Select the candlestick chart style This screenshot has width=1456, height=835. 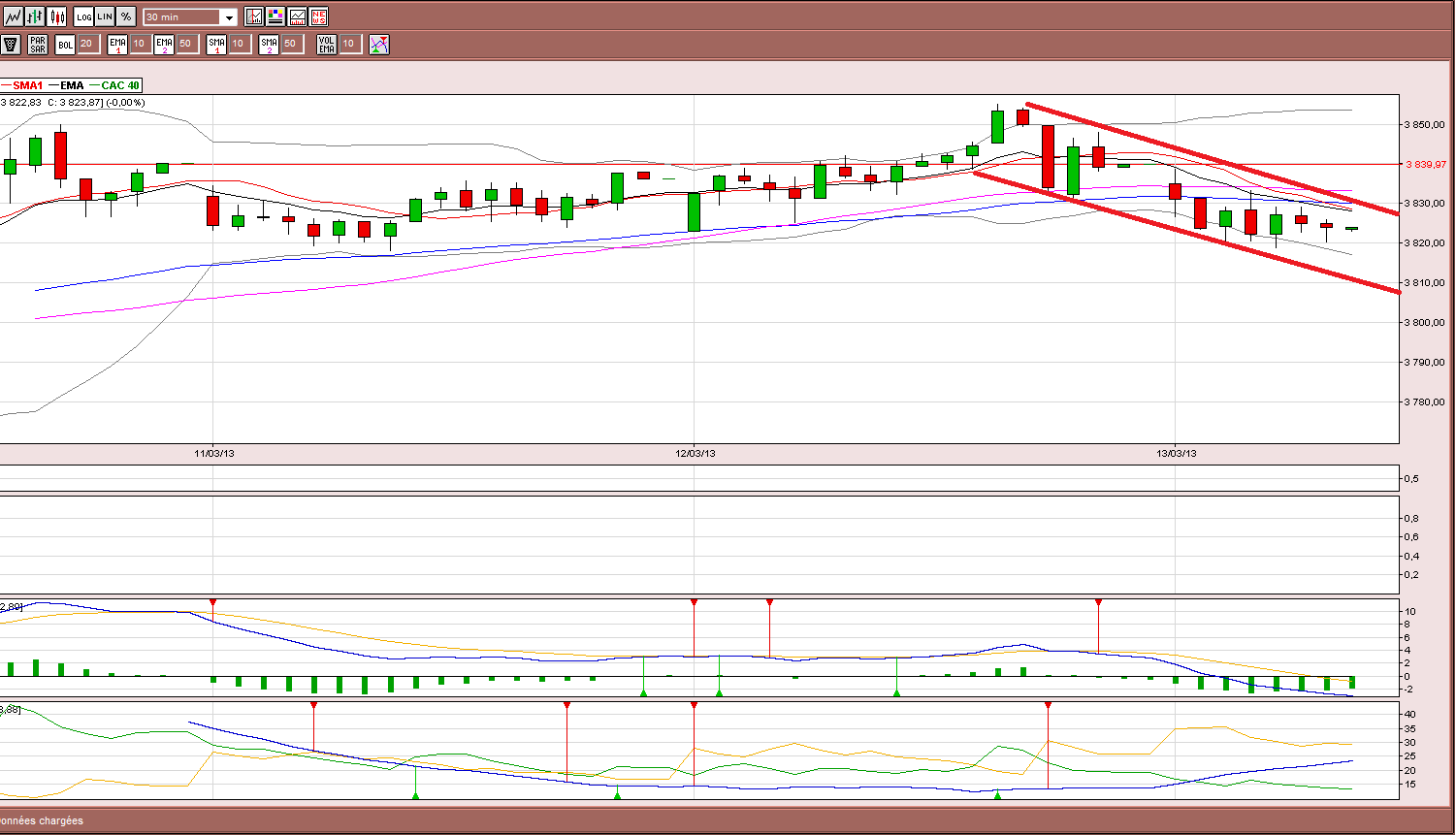click(57, 16)
